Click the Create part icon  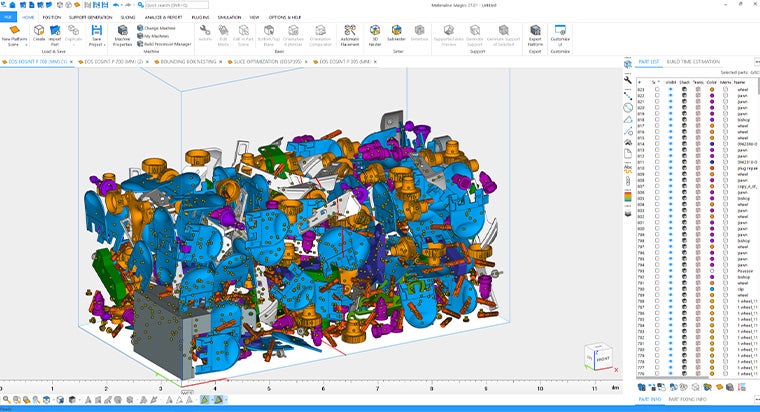[x=39, y=30]
